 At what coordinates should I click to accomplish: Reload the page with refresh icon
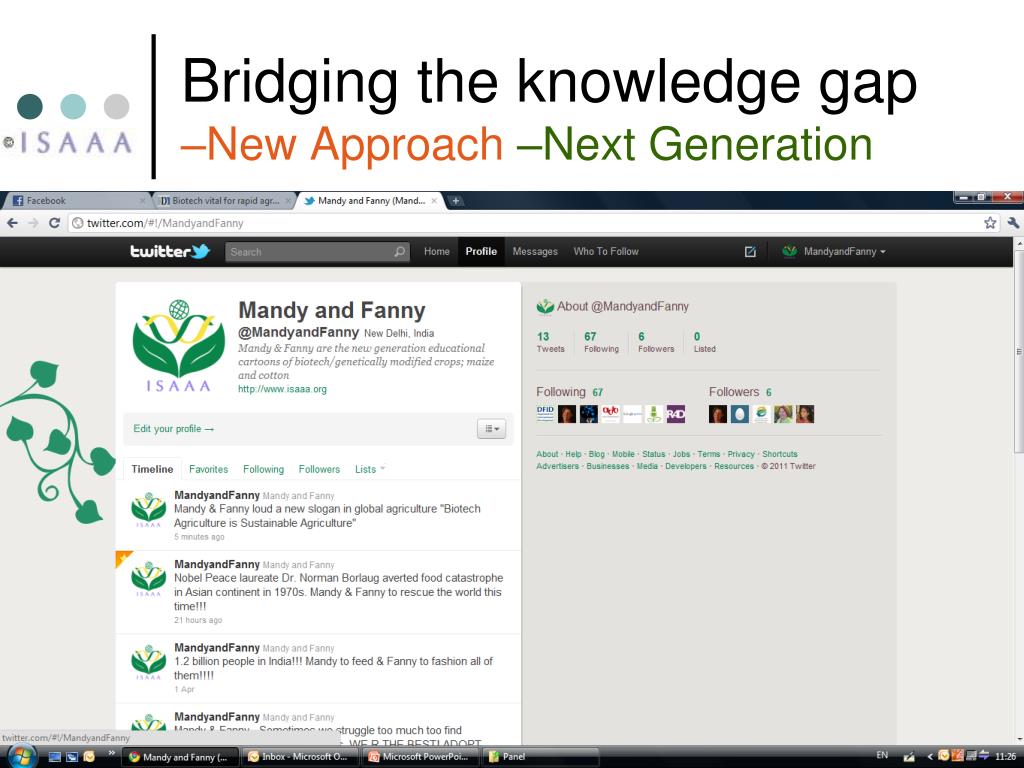pos(55,223)
